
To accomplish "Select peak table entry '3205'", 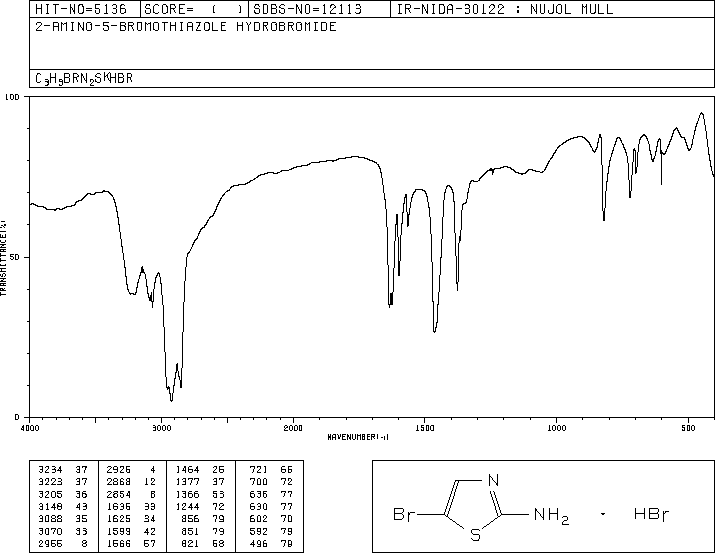I will tap(51, 494).
